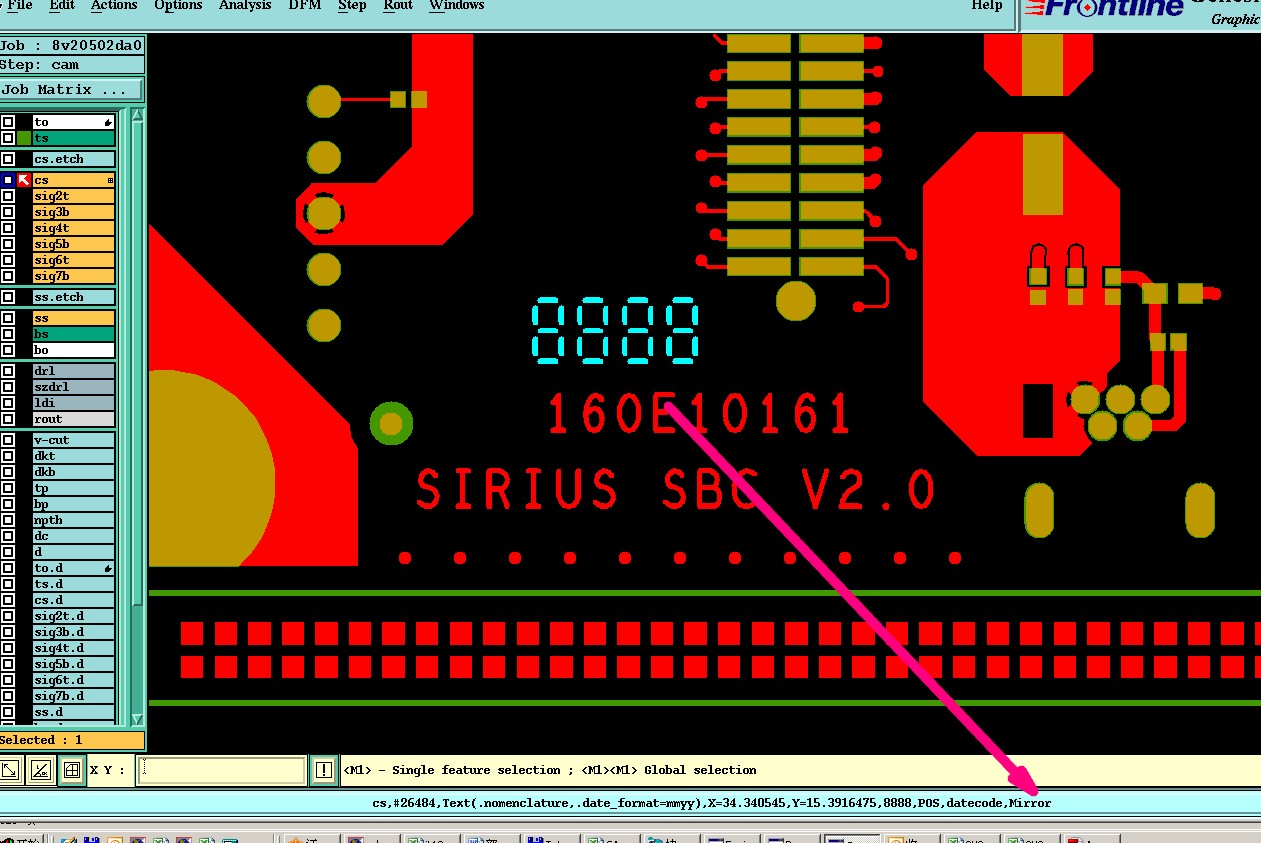The width and height of the screenshot is (1261, 843).
Task: Toggle display checkbox of sig3b layer
Action: [8, 212]
